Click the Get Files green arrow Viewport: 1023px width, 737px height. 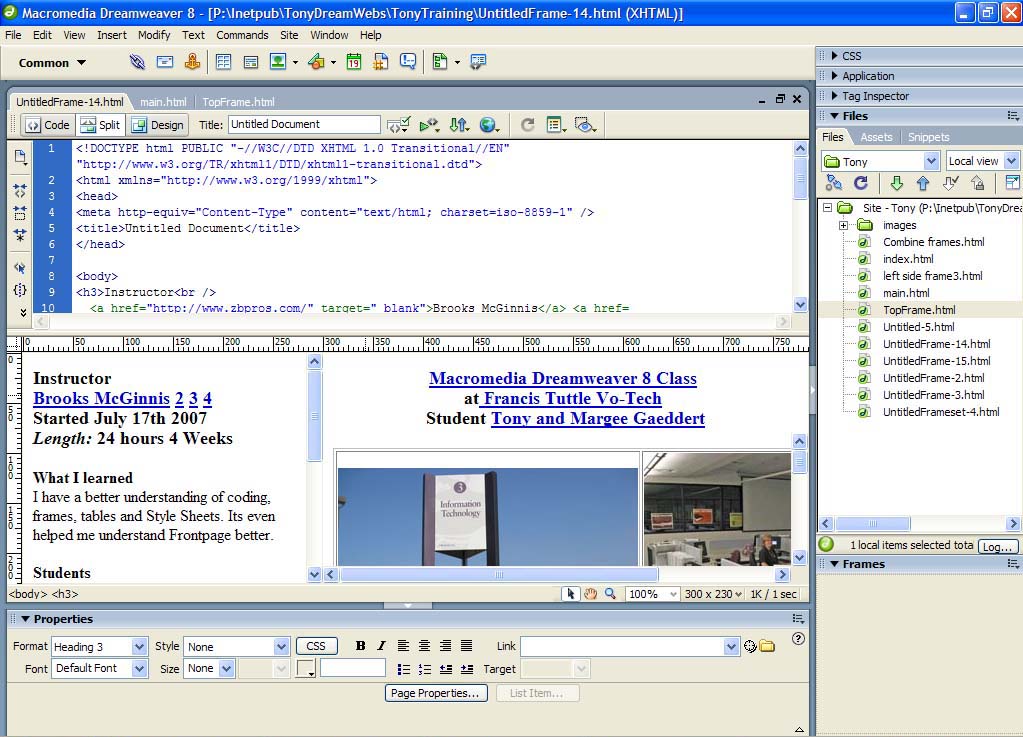(x=896, y=183)
